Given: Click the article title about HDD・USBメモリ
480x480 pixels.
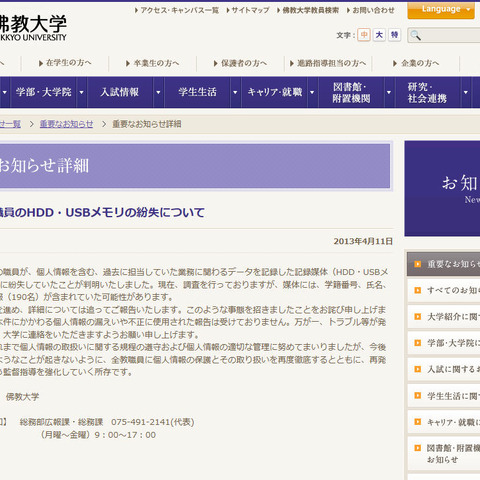Looking at the screenshot, I should pos(102,212).
